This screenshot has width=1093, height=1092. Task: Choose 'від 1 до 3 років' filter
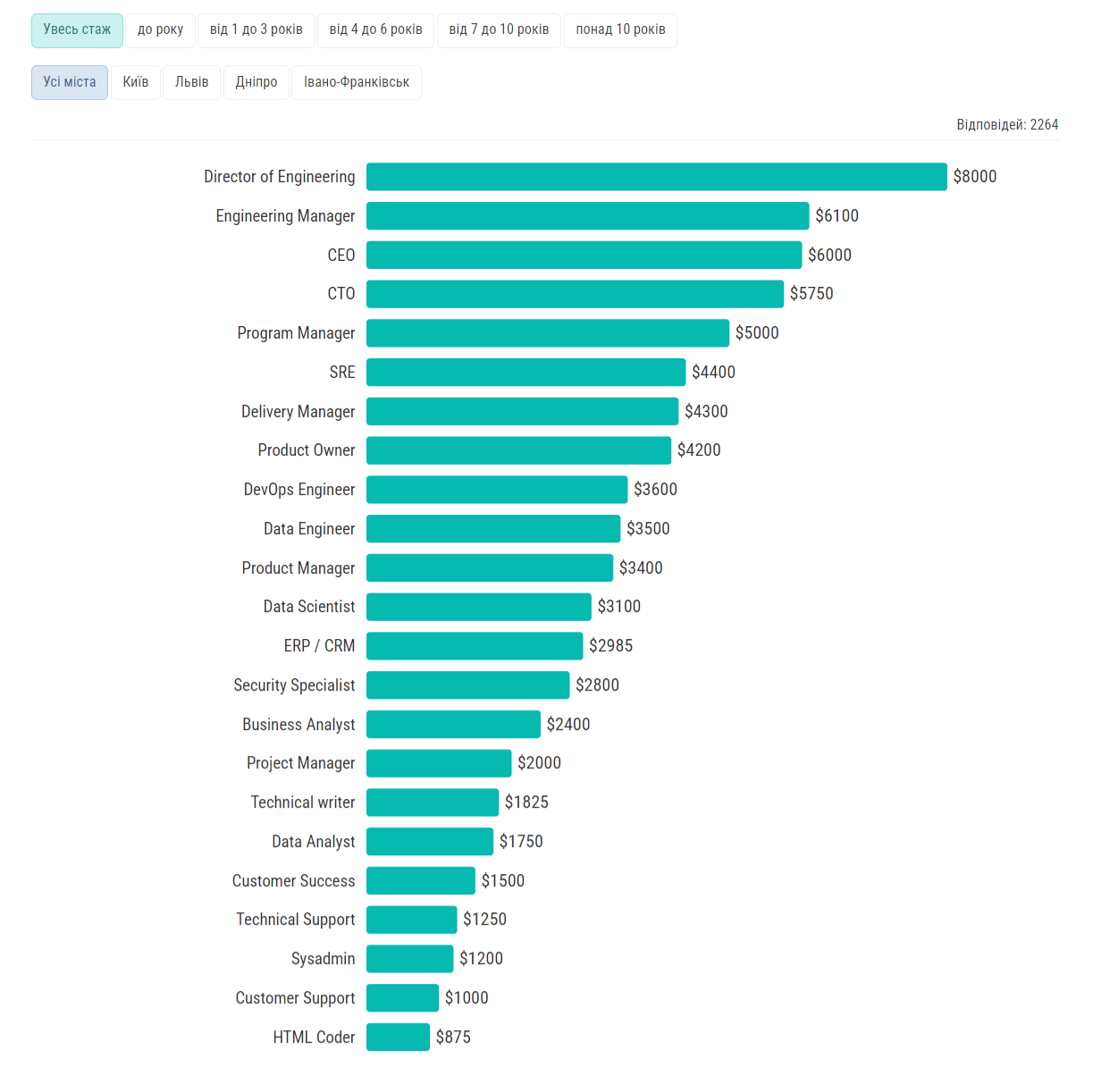[x=256, y=29]
